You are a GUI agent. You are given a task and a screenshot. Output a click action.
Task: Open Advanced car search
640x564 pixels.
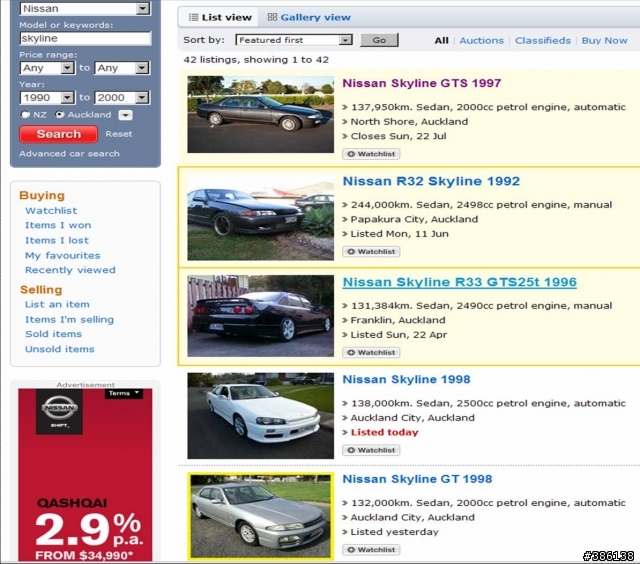pos(69,153)
